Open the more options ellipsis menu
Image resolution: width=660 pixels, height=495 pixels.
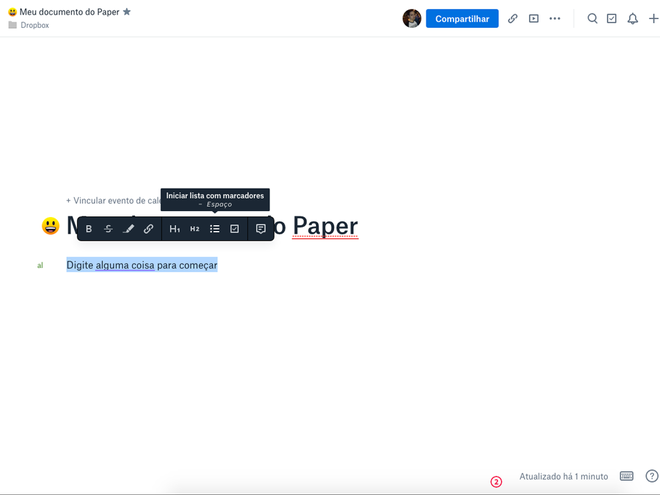pyautogui.click(x=555, y=19)
